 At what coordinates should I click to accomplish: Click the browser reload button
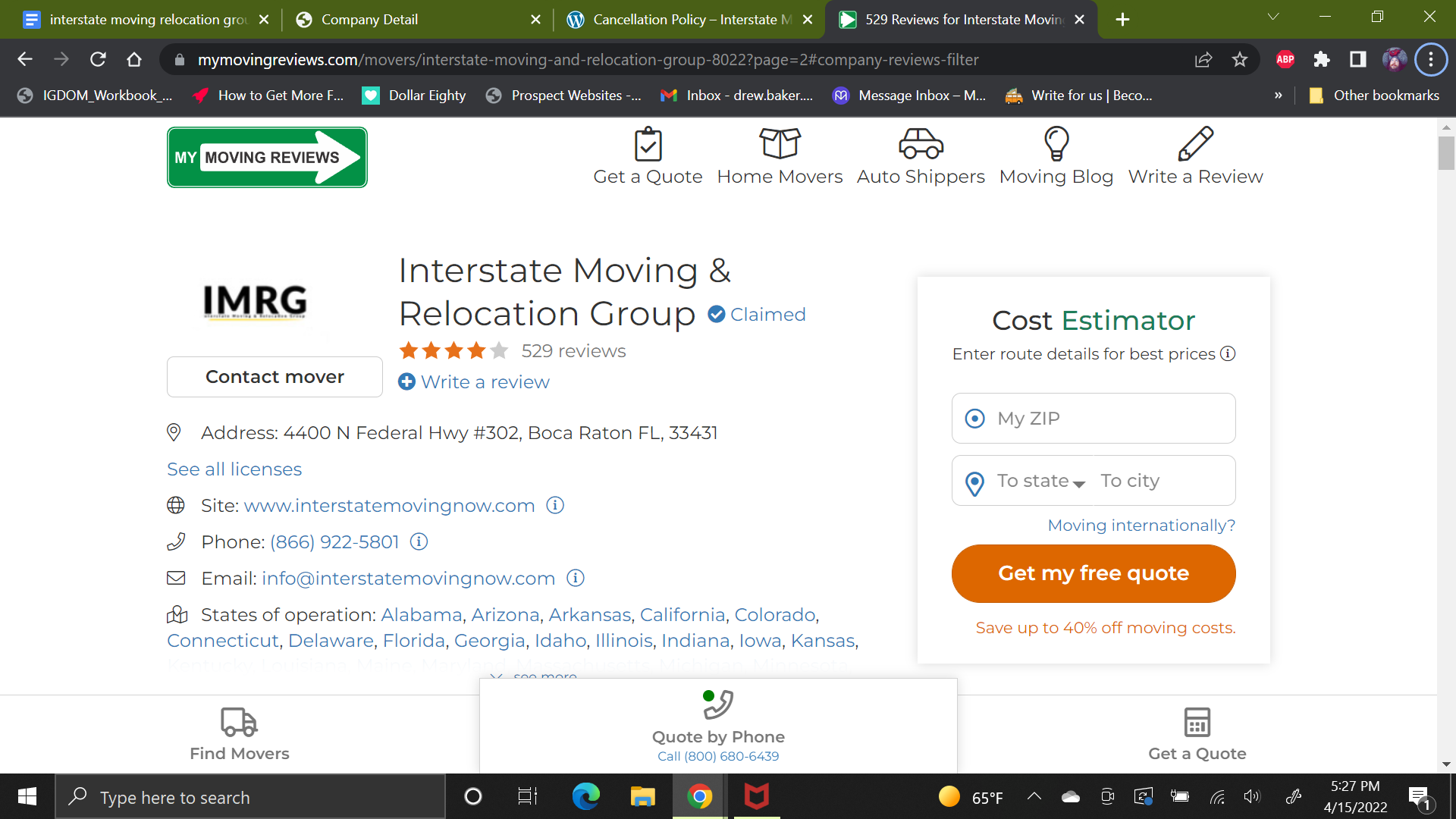[x=98, y=59]
